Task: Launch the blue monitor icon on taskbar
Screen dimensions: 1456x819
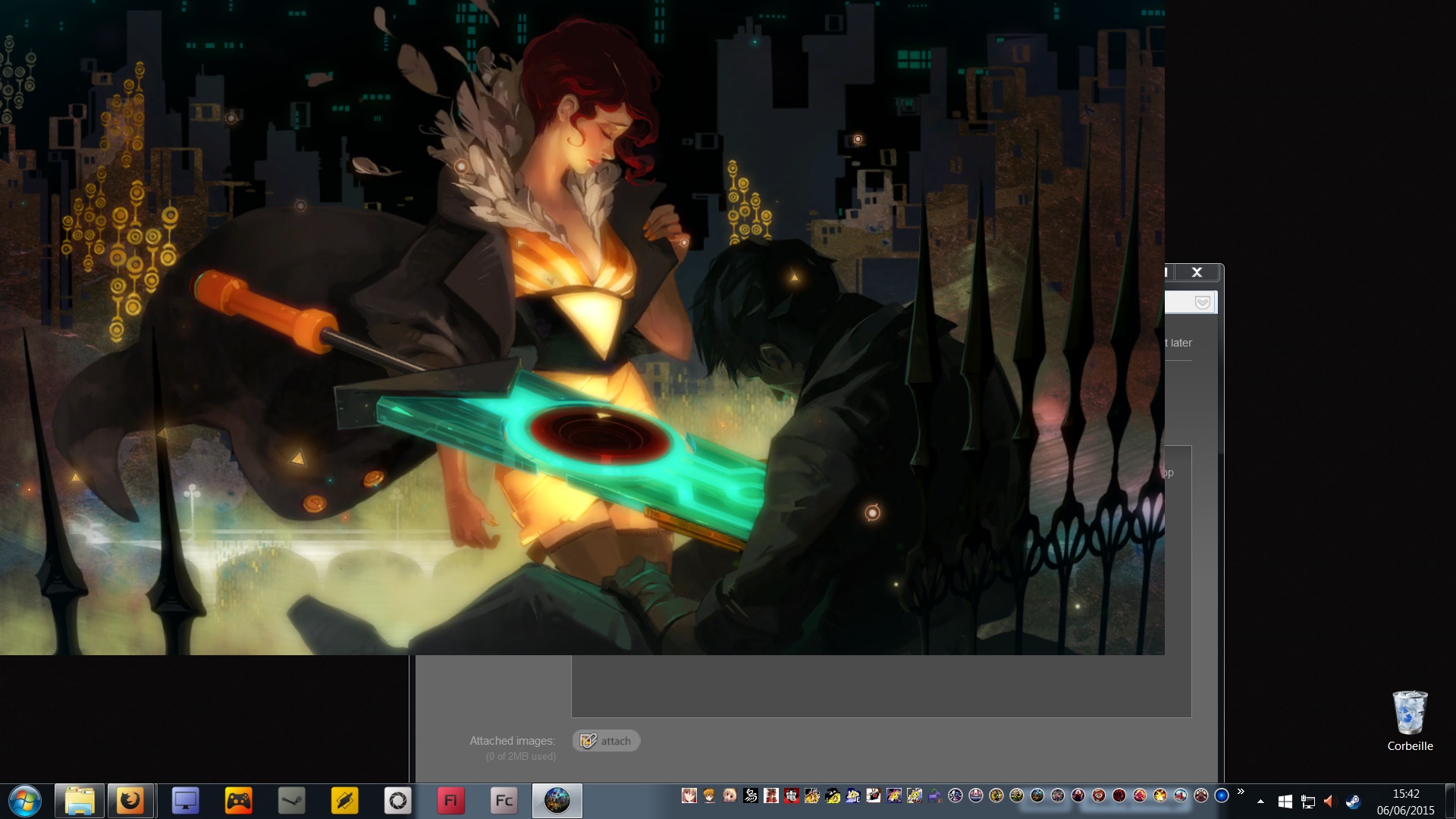Action: (185, 801)
